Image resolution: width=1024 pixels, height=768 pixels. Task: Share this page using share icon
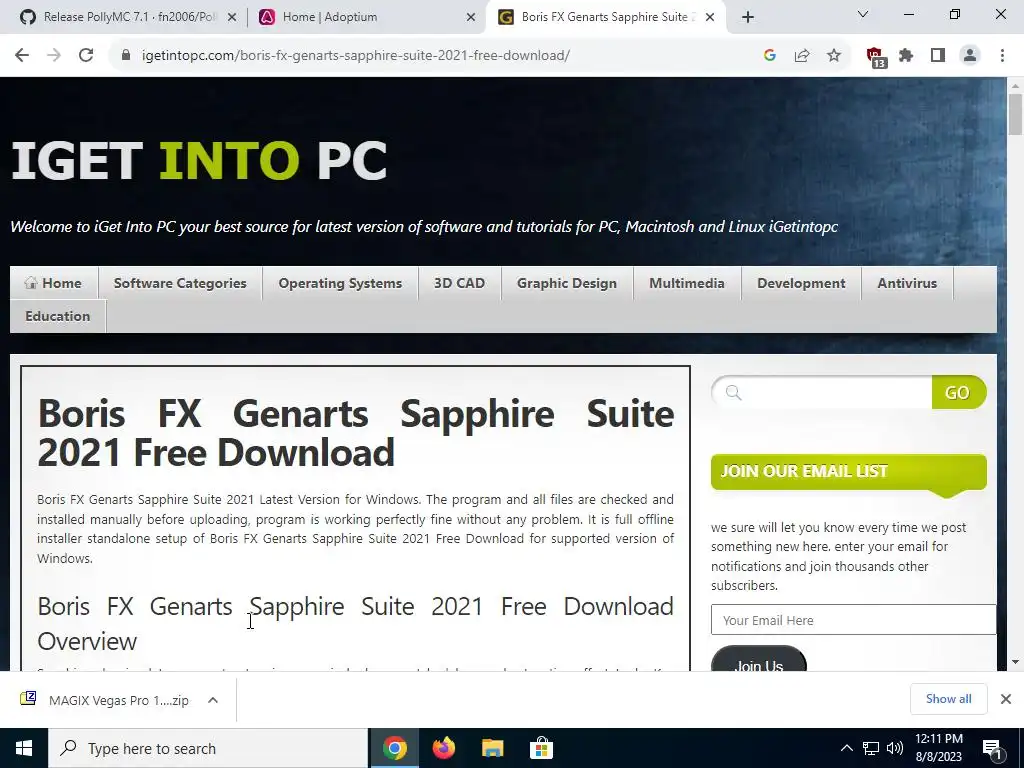tap(802, 56)
